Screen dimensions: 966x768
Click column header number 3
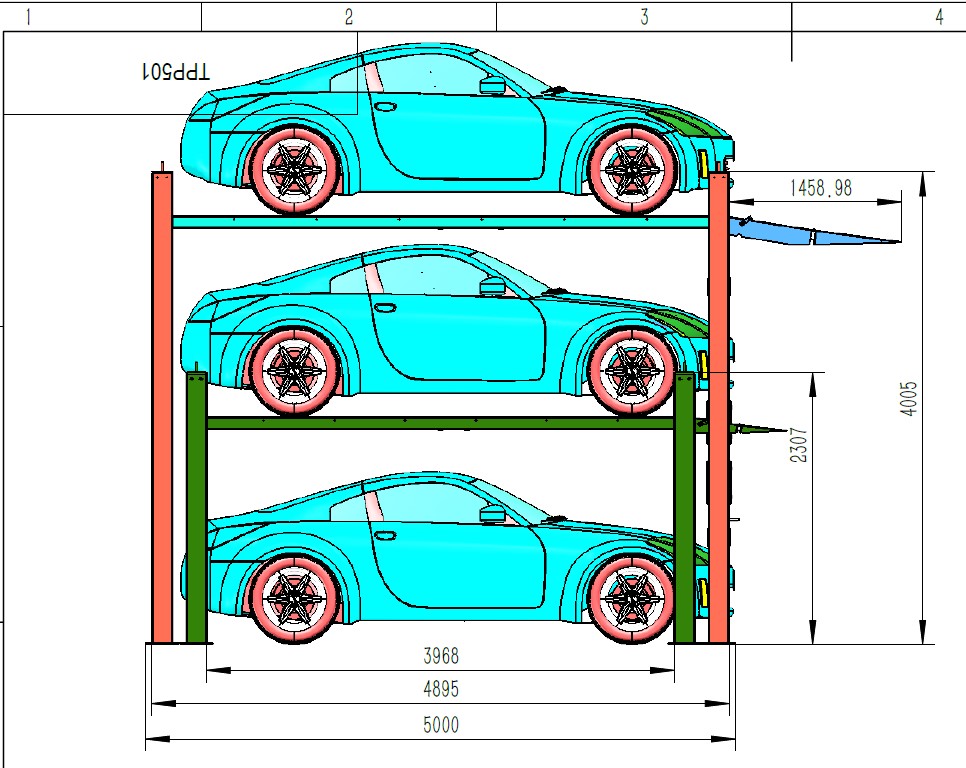(644, 17)
